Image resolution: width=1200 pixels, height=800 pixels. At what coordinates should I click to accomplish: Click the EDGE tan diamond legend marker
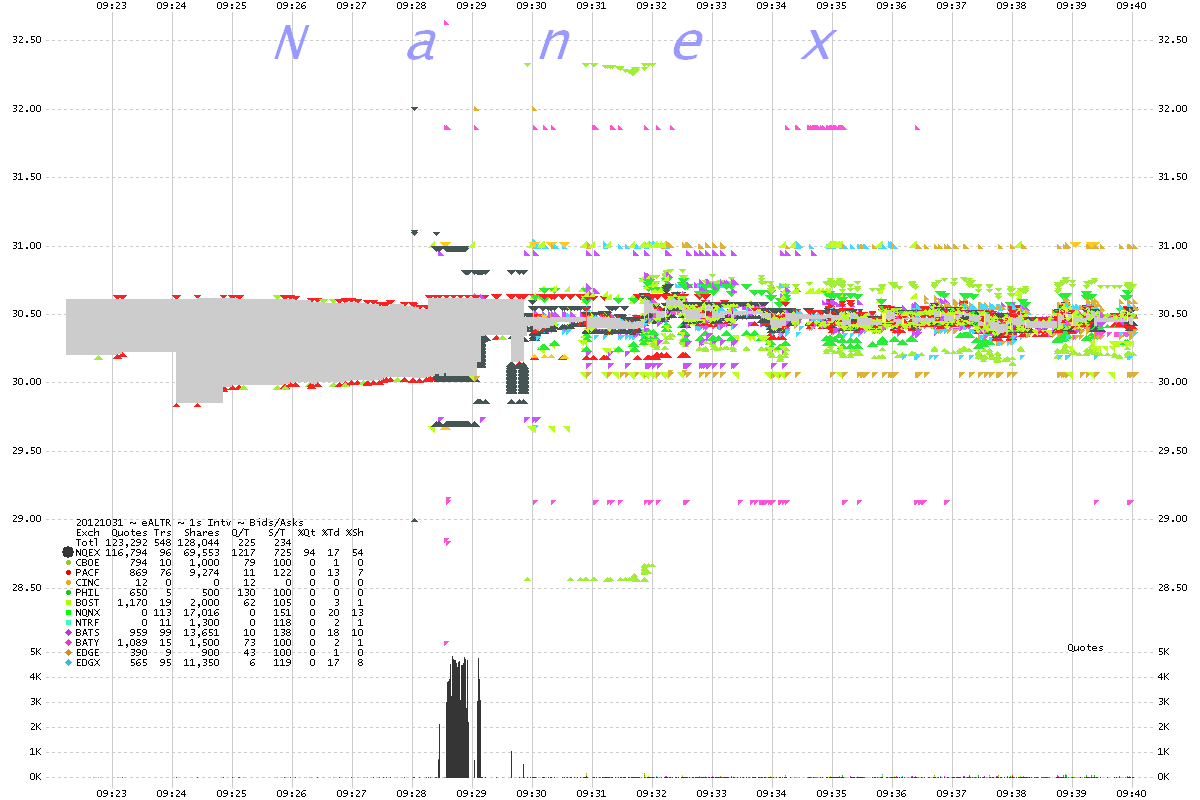(68, 653)
